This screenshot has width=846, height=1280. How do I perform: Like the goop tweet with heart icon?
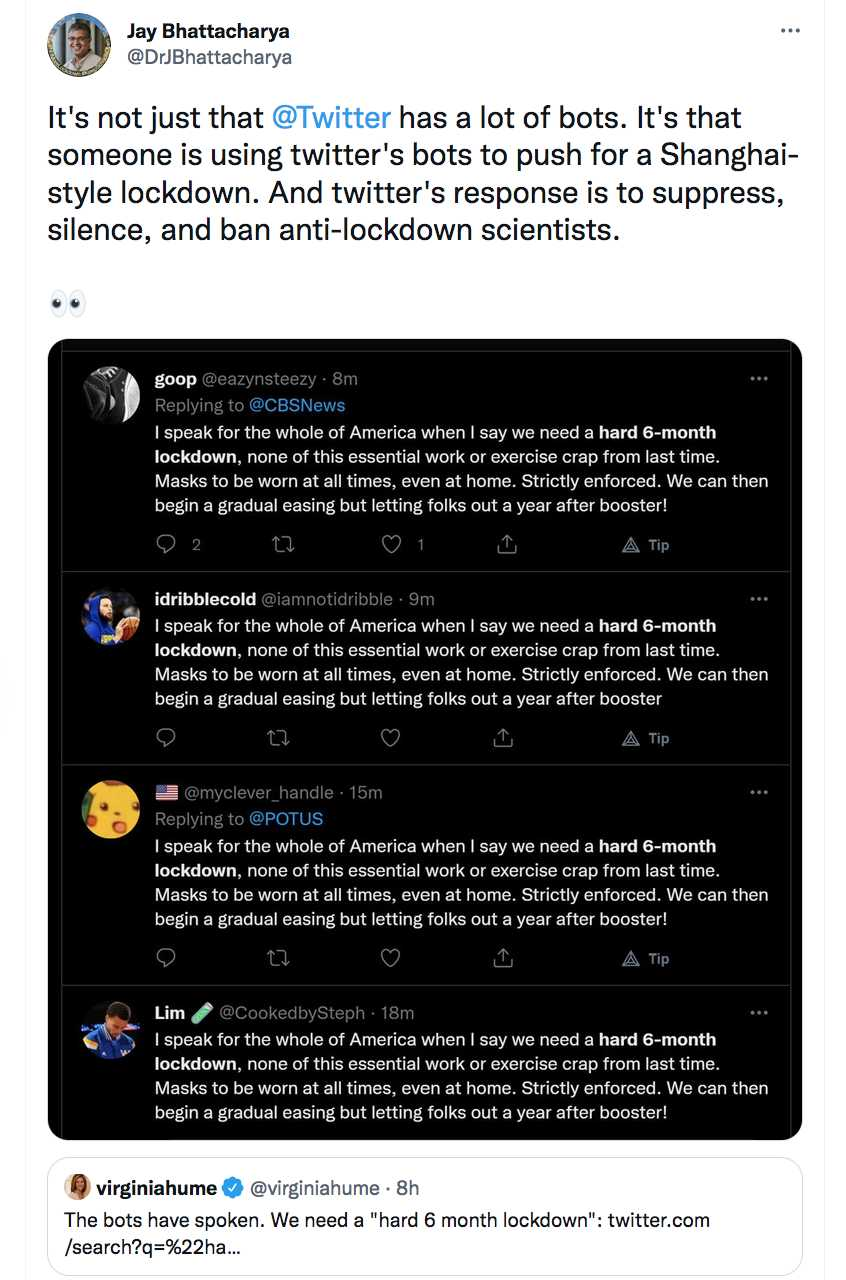tap(392, 544)
